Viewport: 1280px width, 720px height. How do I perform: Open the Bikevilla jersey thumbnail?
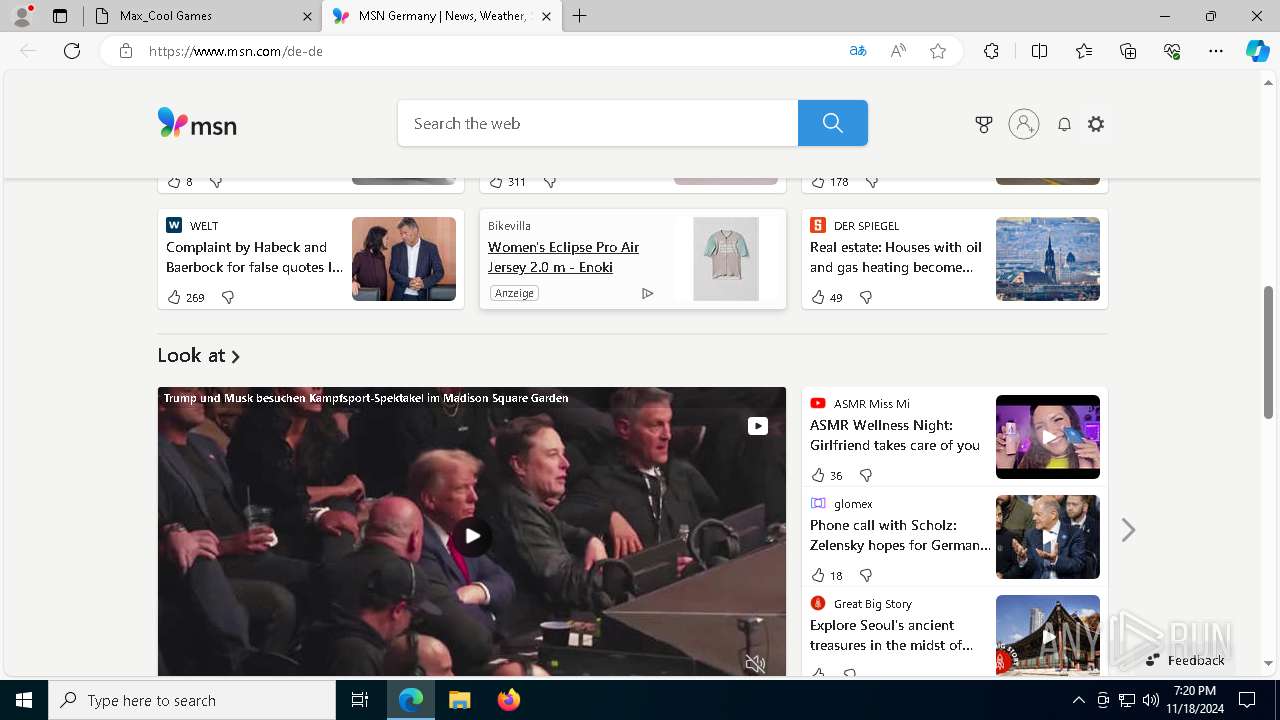point(726,259)
